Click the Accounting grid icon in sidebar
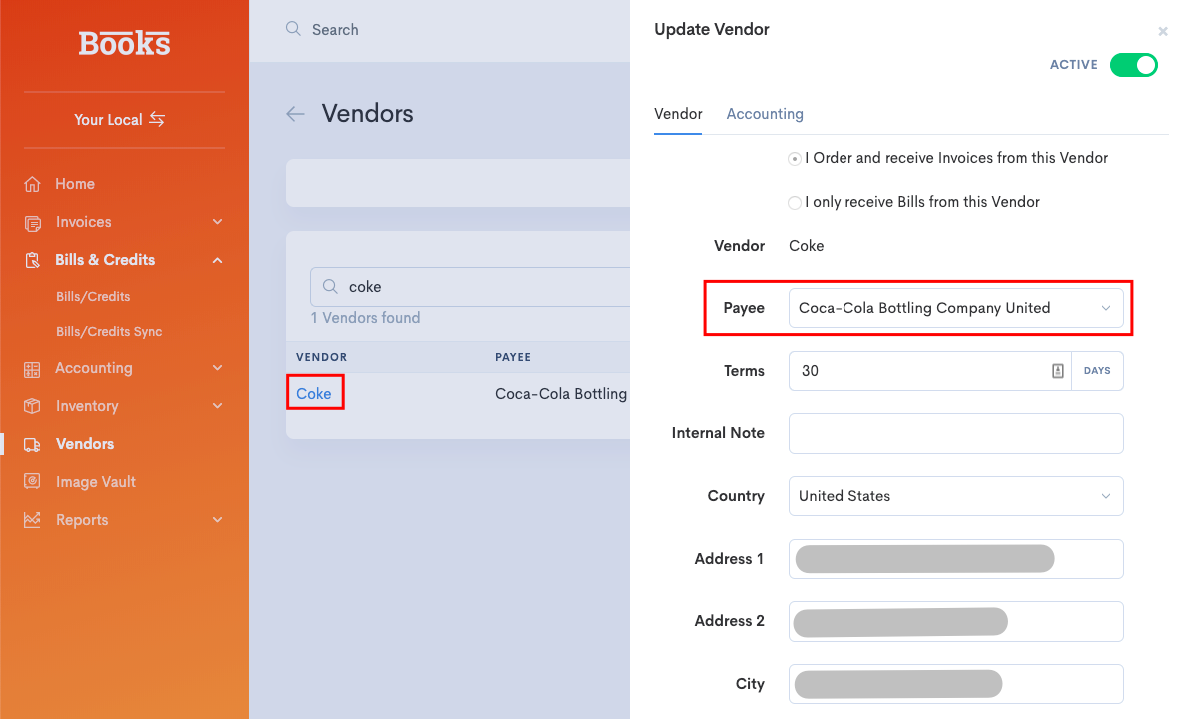1189x719 pixels. pos(33,369)
